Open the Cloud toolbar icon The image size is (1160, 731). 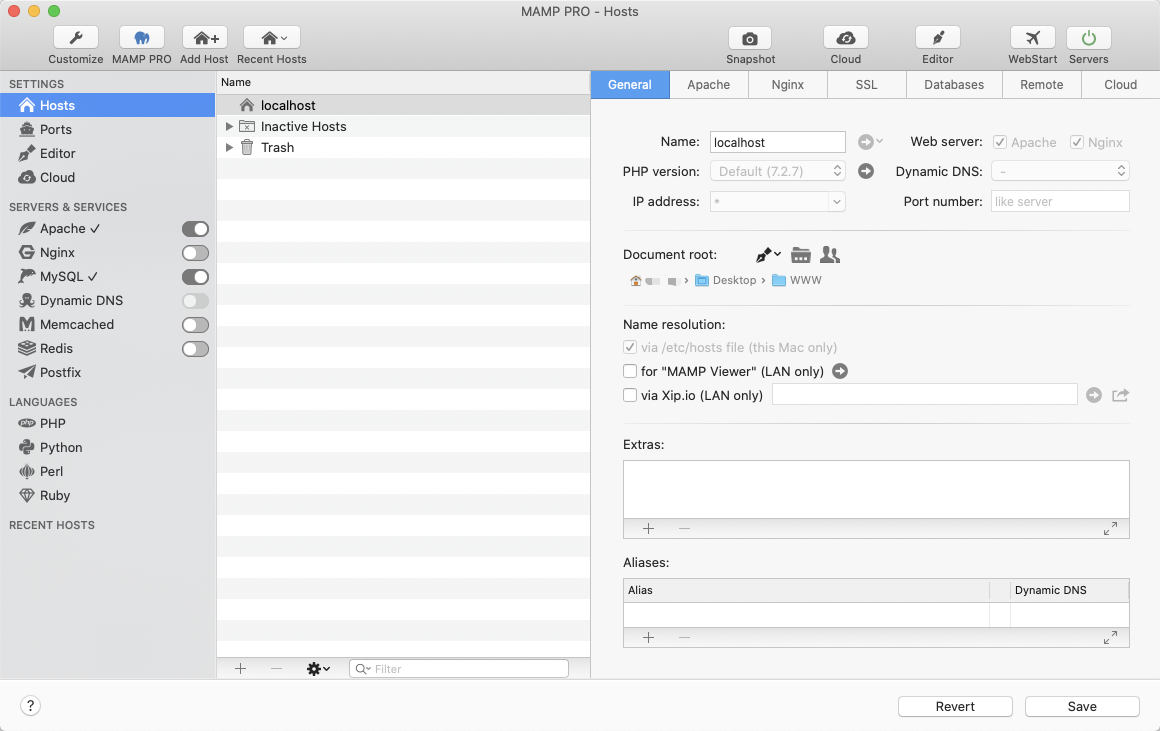pyautogui.click(x=846, y=38)
